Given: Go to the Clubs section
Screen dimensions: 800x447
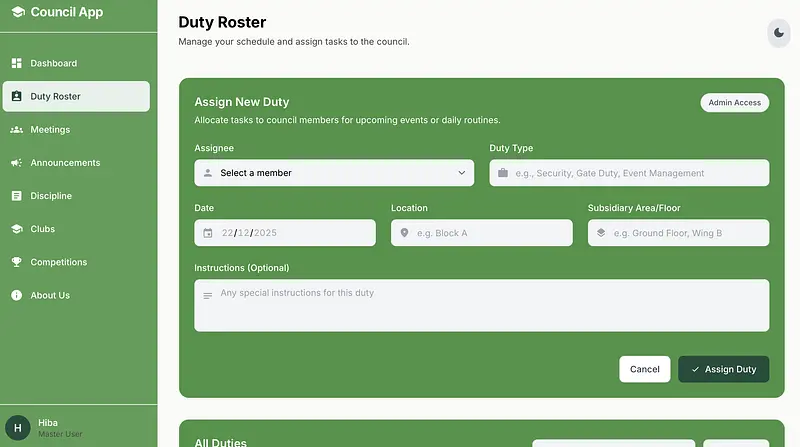Looking at the screenshot, I should 43,229.
